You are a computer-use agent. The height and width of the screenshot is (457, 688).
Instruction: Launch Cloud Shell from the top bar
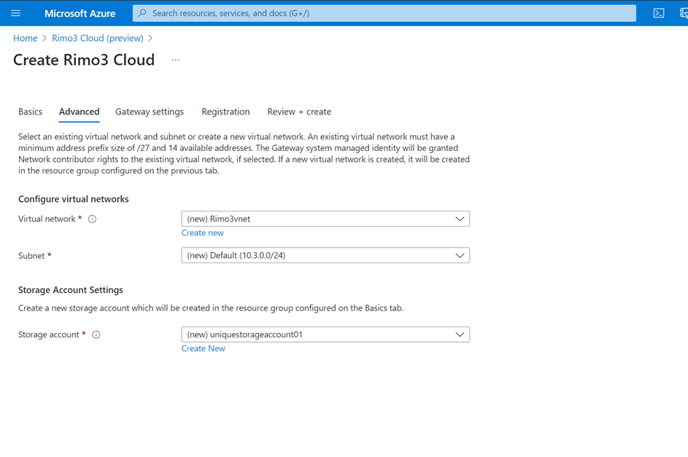pyautogui.click(x=659, y=13)
